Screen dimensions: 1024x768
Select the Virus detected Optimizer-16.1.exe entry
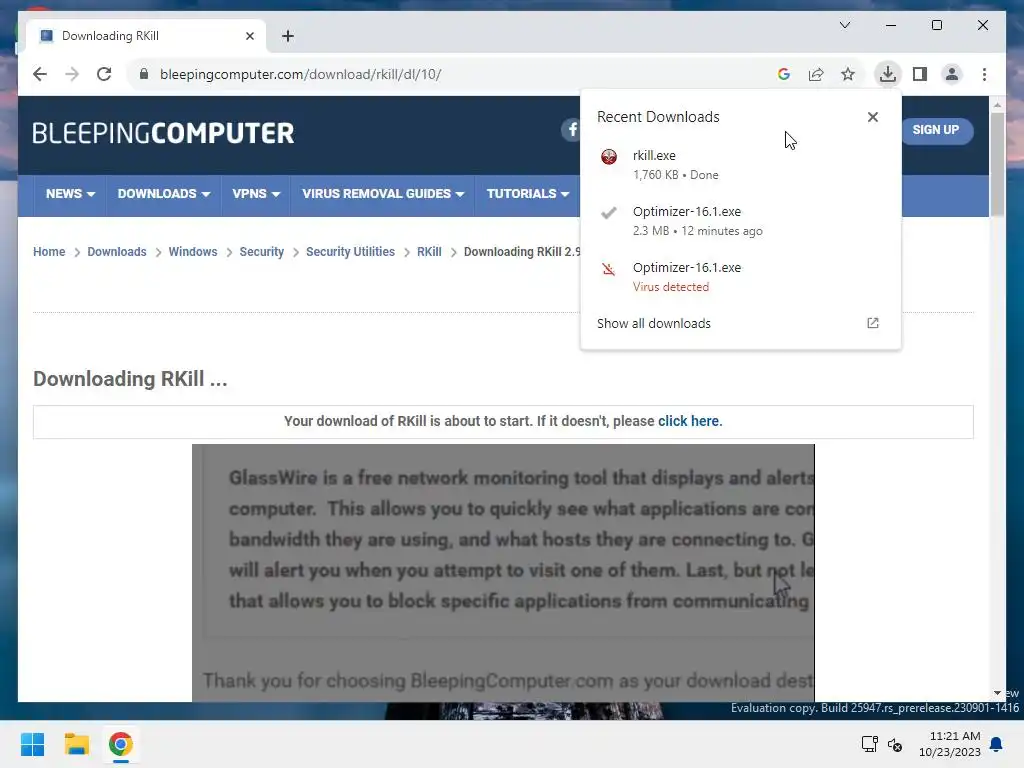pos(740,277)
